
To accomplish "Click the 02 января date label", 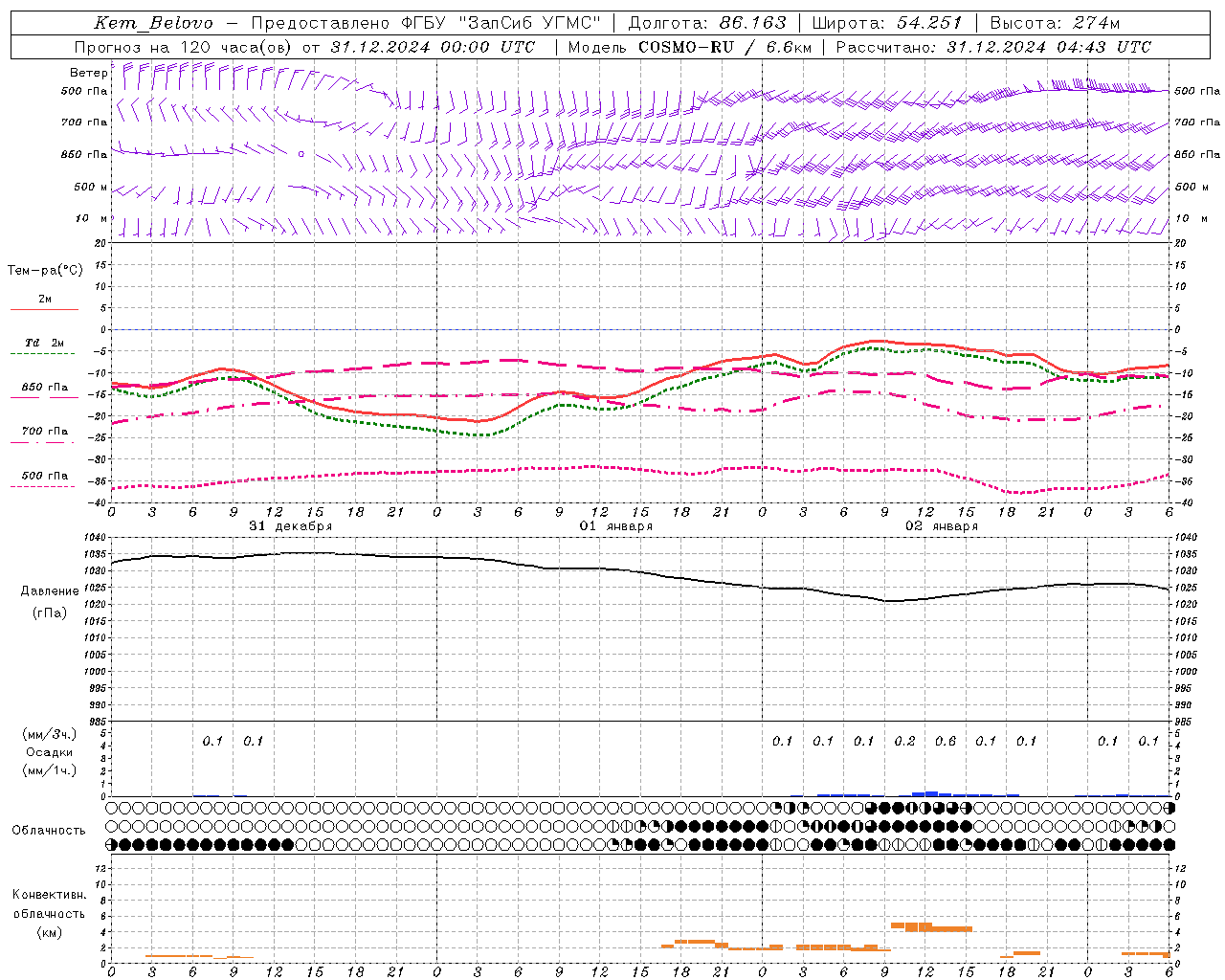I will (942, 526).
